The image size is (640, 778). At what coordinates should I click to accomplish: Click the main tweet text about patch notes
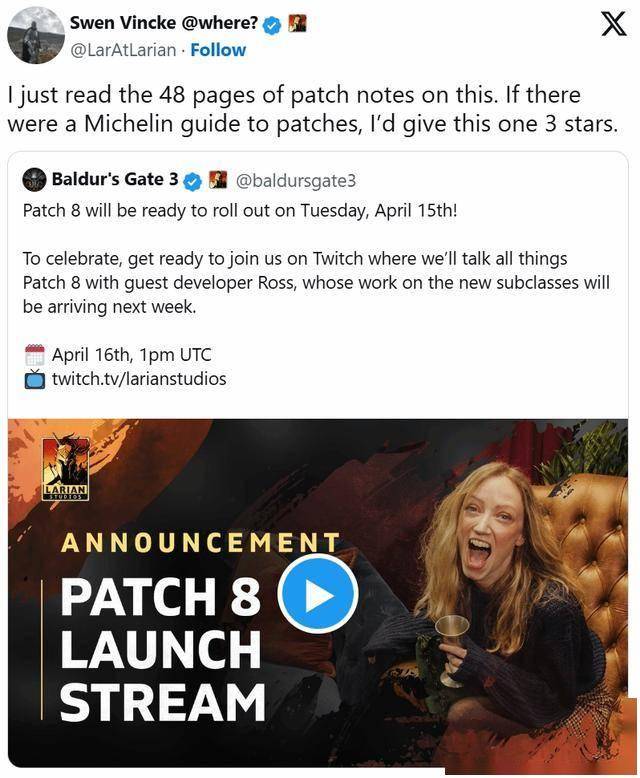(x=313, y=109)
